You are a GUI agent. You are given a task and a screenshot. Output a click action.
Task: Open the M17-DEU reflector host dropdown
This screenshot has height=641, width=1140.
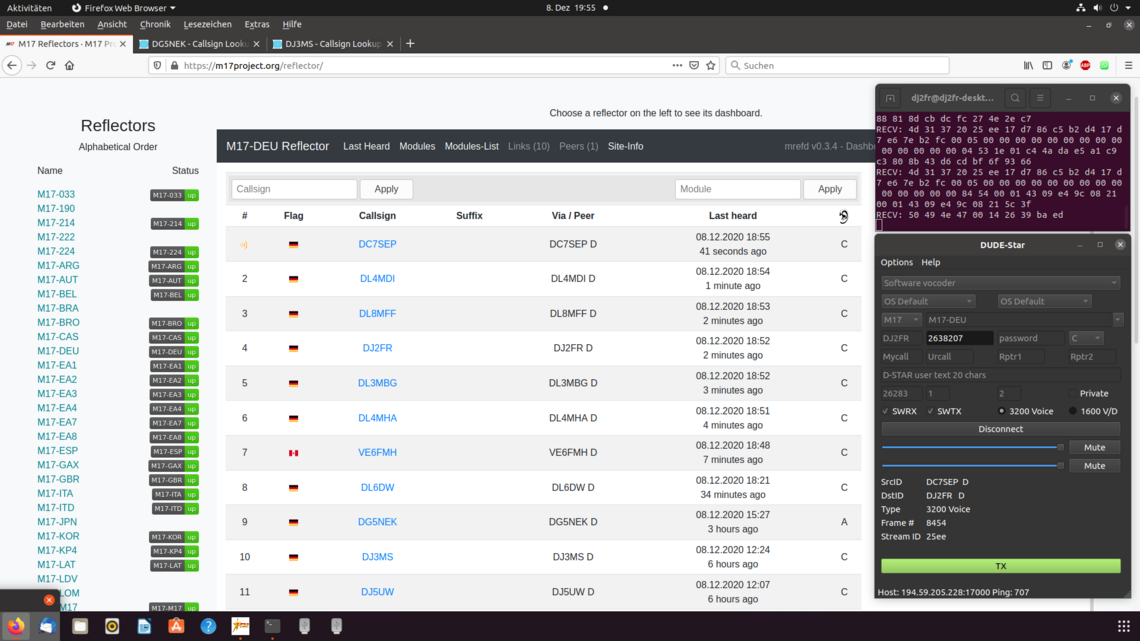[x=1024, y=320]
